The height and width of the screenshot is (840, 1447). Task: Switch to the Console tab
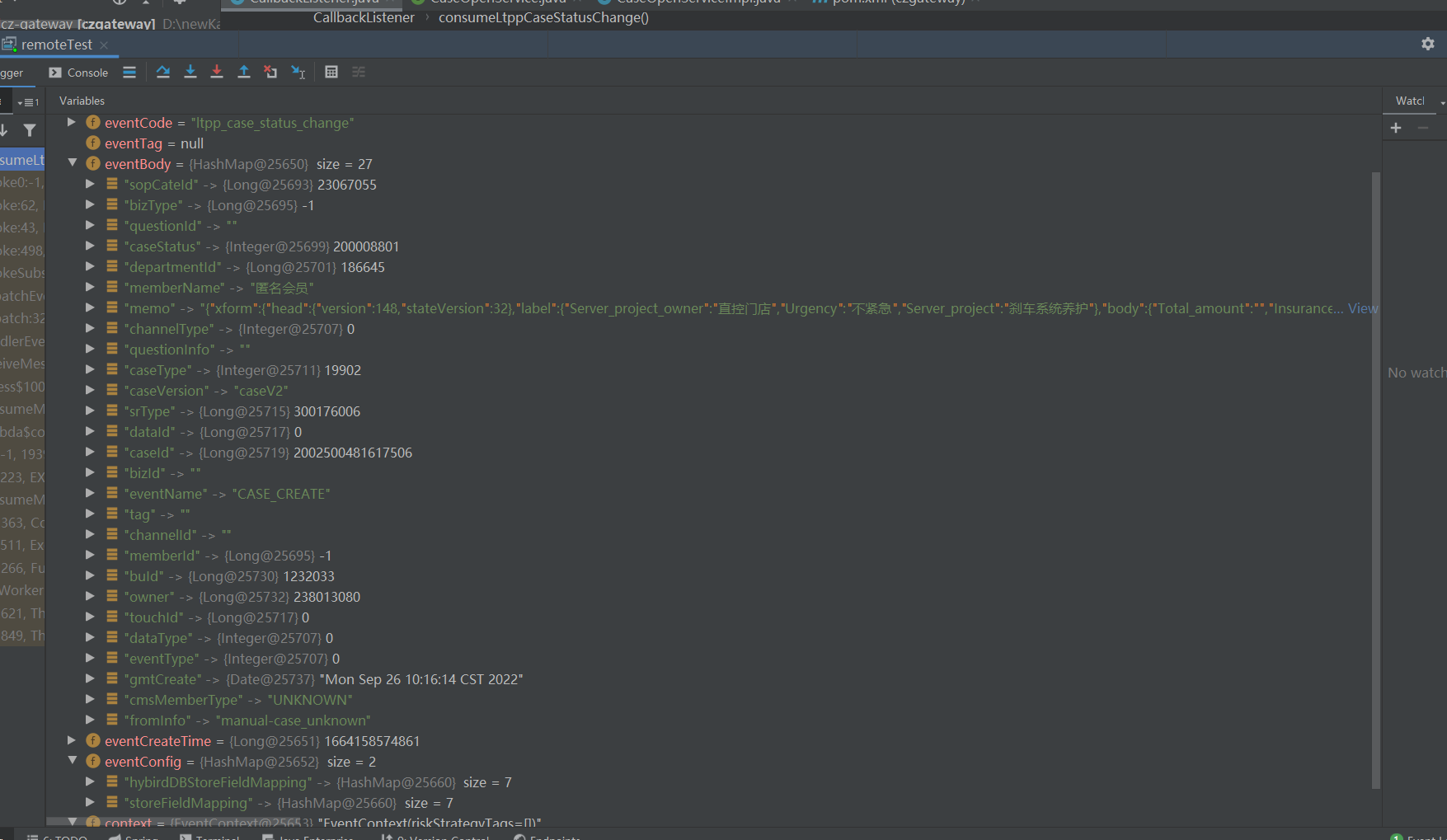click(x=78, y=73)
